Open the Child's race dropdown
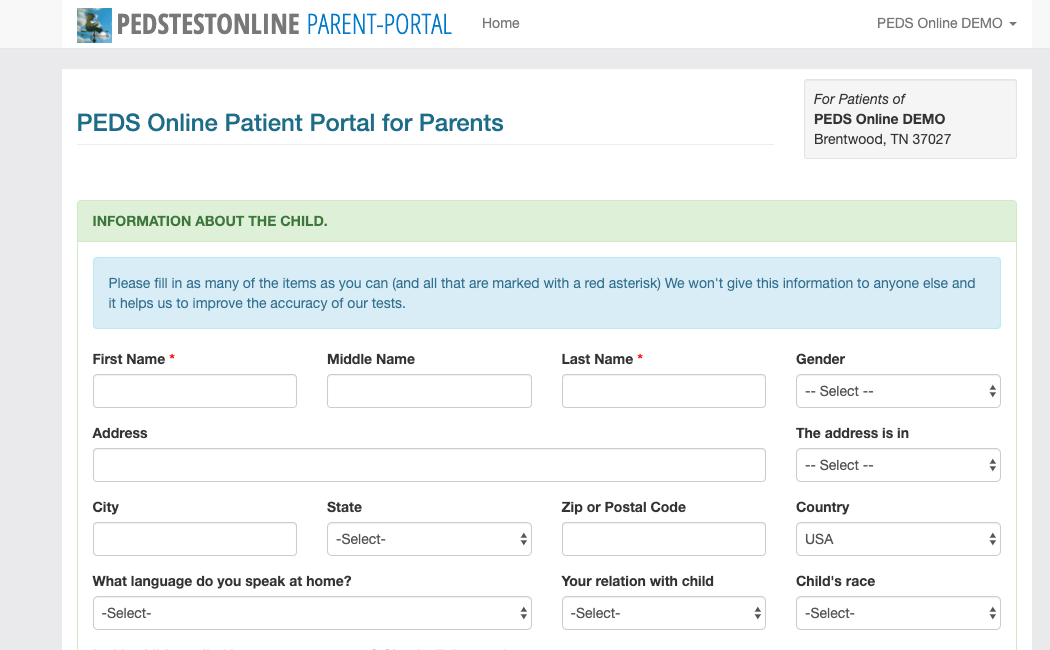 897,613
